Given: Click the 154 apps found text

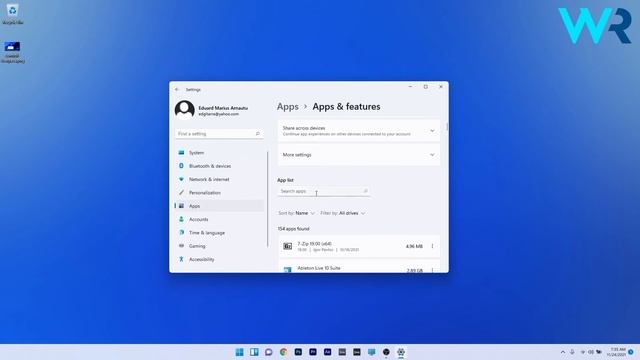Looking at the screenshot, I should (293, 229).
